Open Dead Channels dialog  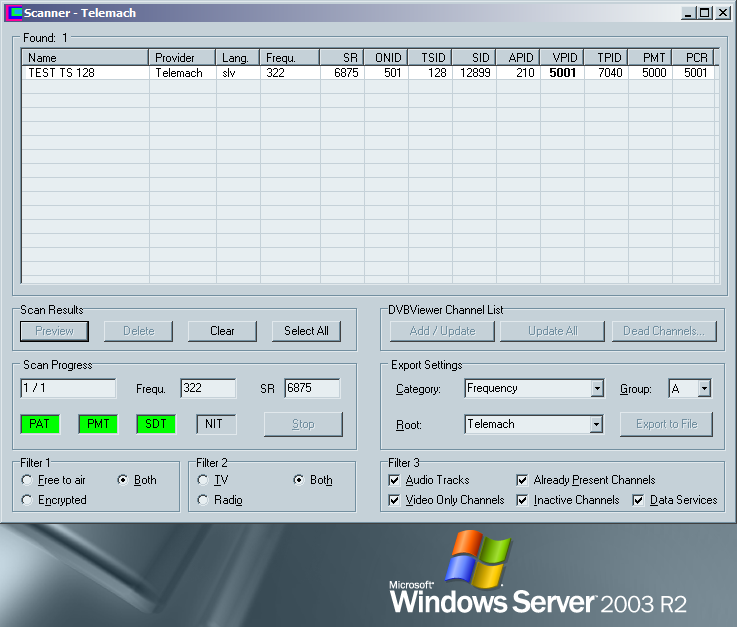coord(664,331)
